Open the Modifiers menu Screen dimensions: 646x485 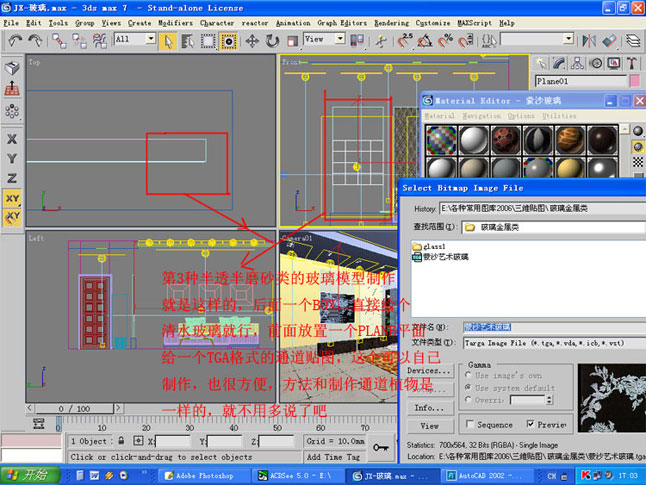(x=176, y=23)
